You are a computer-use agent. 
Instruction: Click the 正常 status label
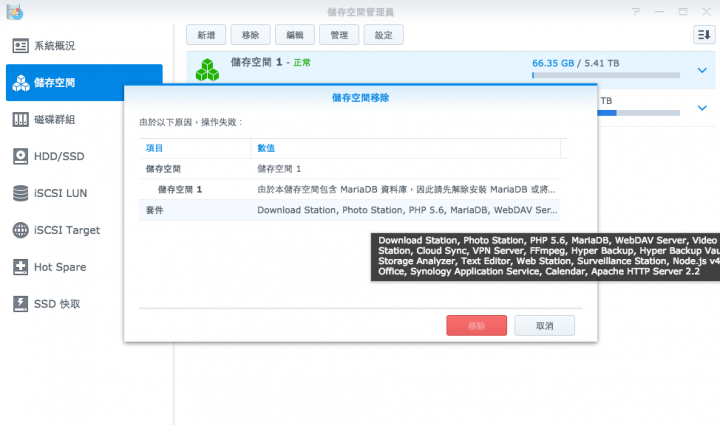302,63
